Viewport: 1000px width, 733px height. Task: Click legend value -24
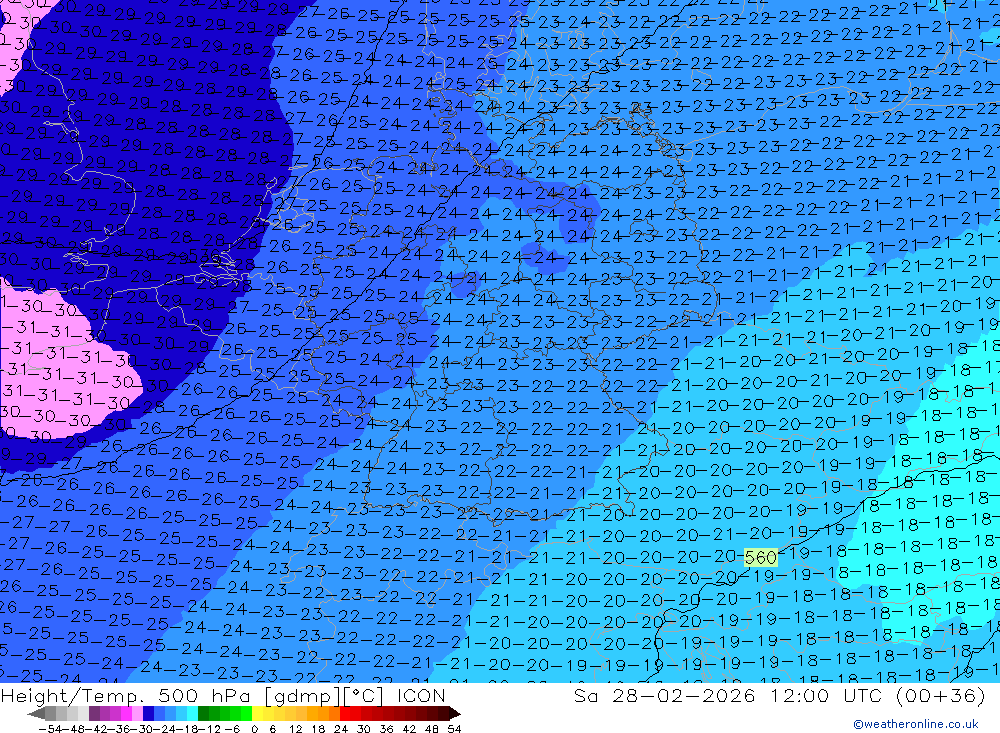(165, 729)
